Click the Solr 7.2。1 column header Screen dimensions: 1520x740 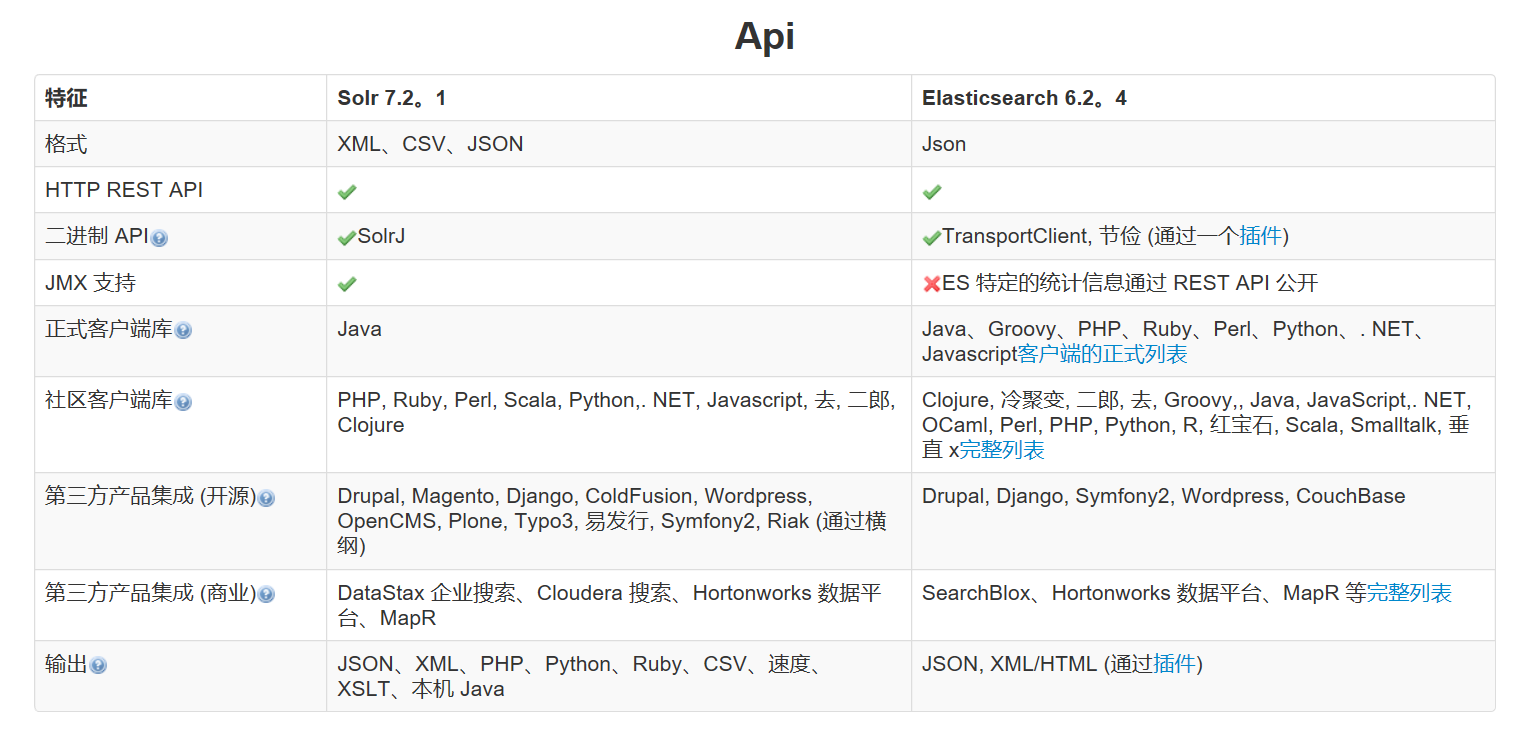[x=392, y=98]
